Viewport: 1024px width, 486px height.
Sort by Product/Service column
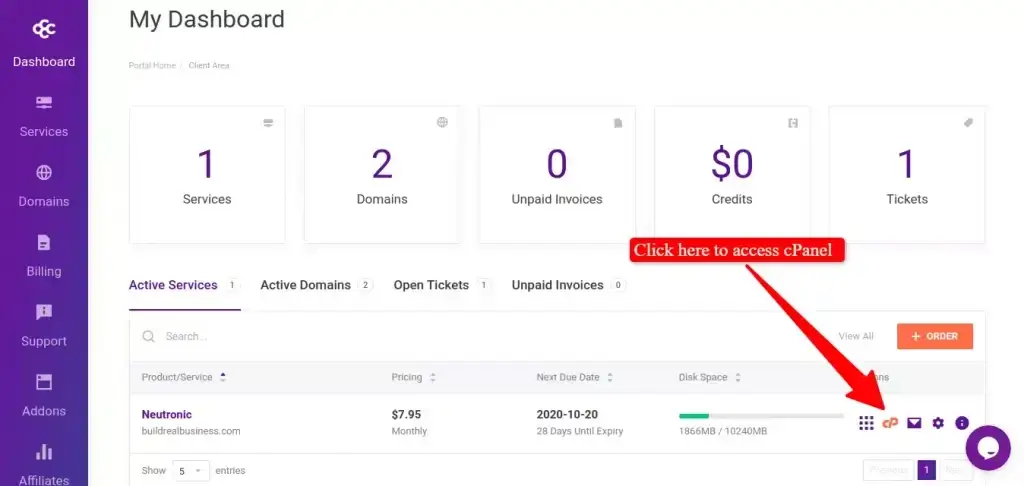184,378
